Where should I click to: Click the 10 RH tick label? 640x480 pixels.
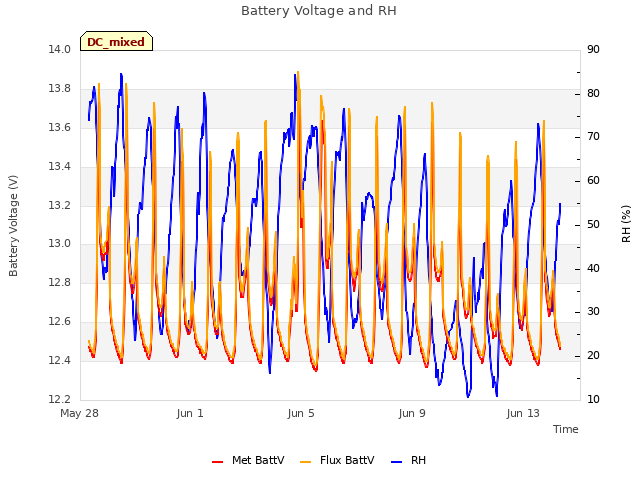click(593, 399)
